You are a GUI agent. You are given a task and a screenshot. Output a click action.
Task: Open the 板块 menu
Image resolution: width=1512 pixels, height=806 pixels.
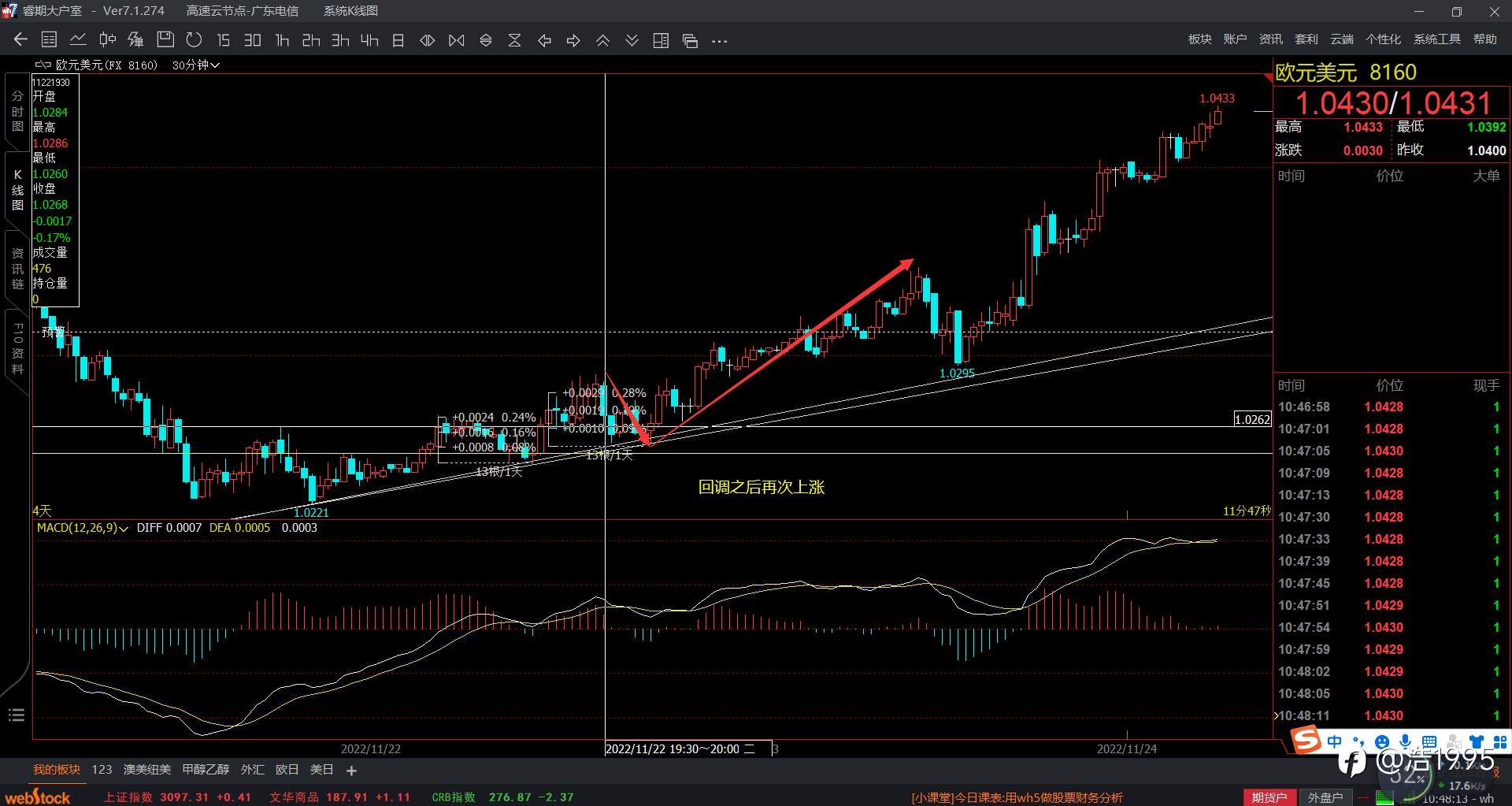click(1200, 39)
